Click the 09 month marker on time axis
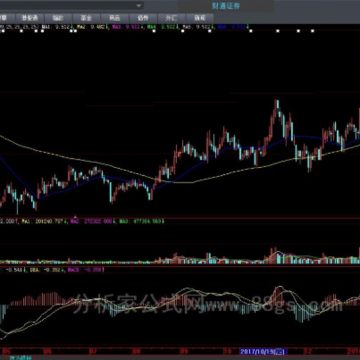 coord(184,352)
